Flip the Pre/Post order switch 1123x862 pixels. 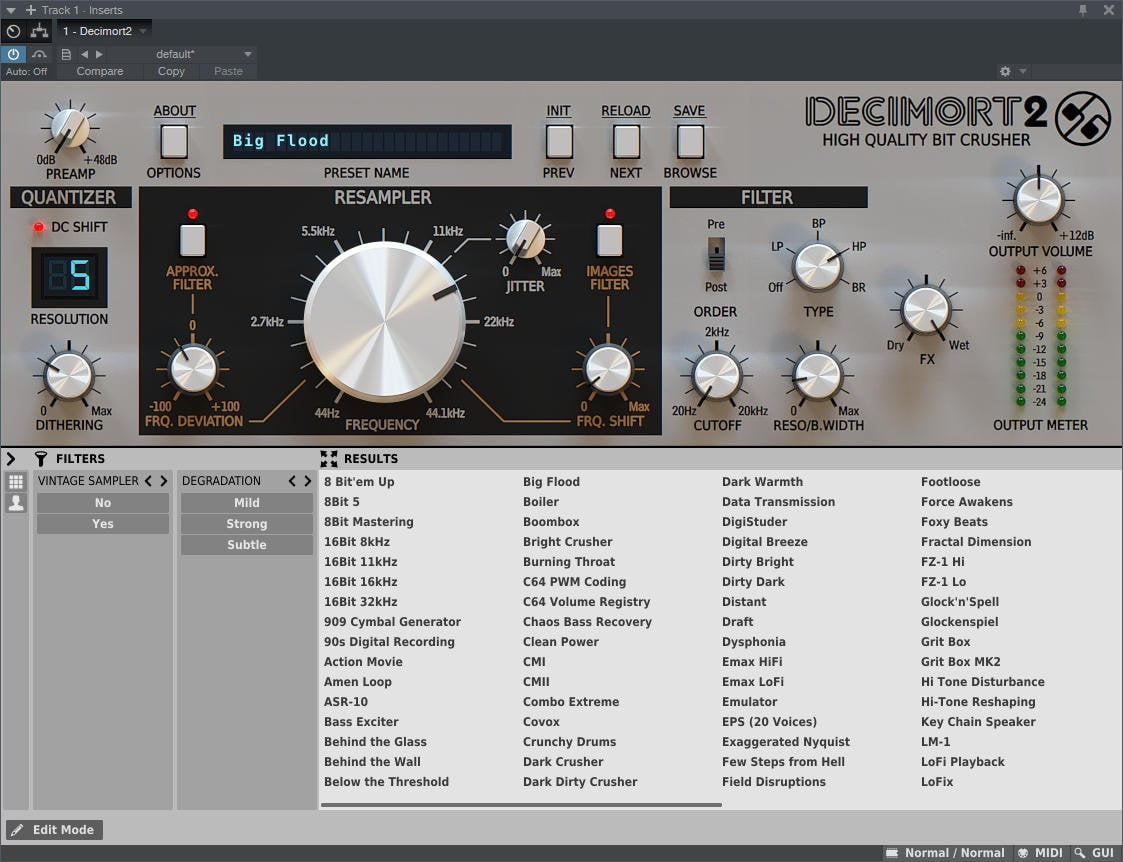click(x=715, y=255)
